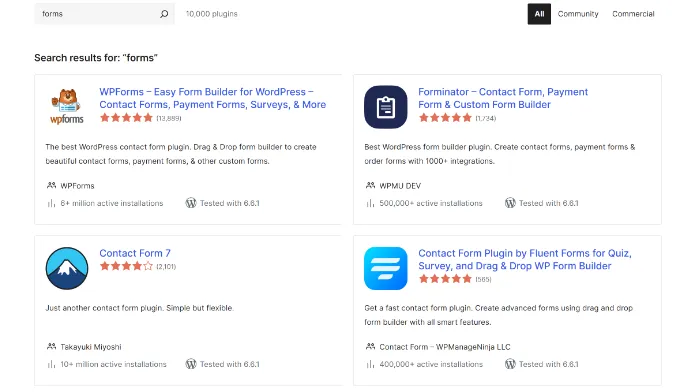Open the Fluent Forms blue logo
The width and height of the screenshot is (680, 392).
click(386, 268)
